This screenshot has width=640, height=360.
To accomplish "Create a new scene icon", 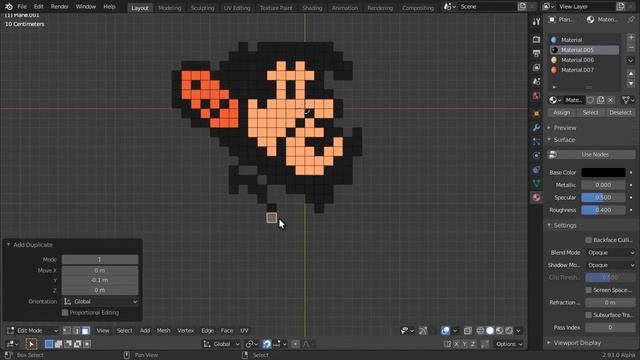I will coord(522,7).
